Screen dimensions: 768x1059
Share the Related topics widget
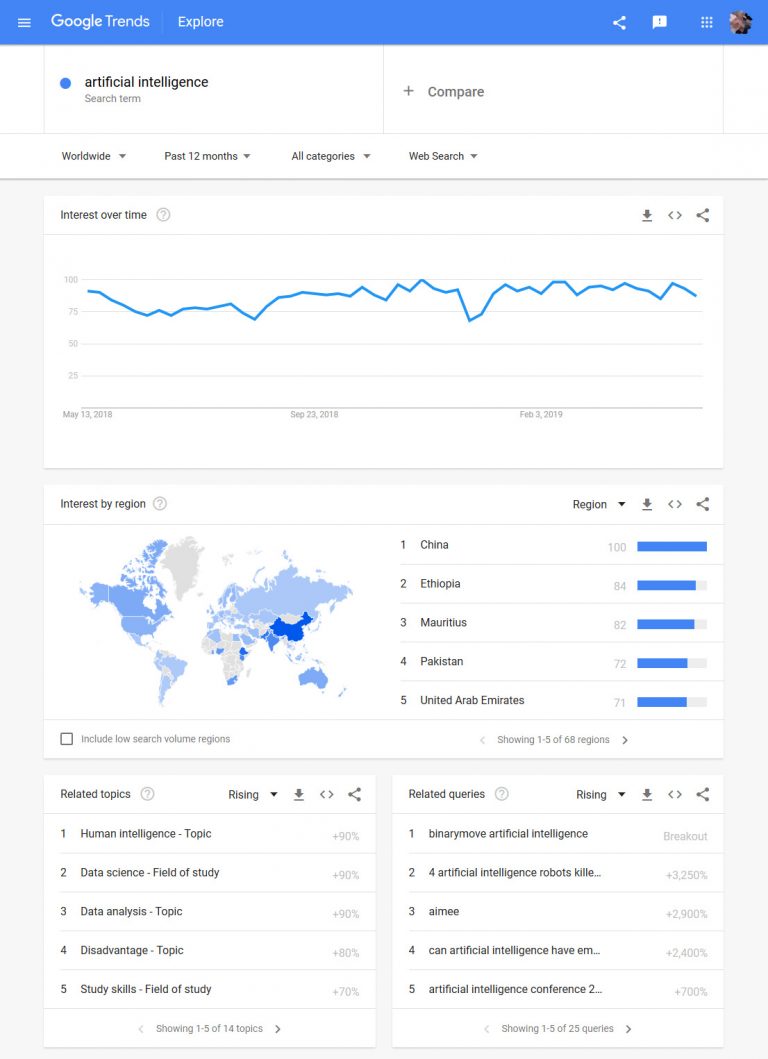tap(355, 795)
